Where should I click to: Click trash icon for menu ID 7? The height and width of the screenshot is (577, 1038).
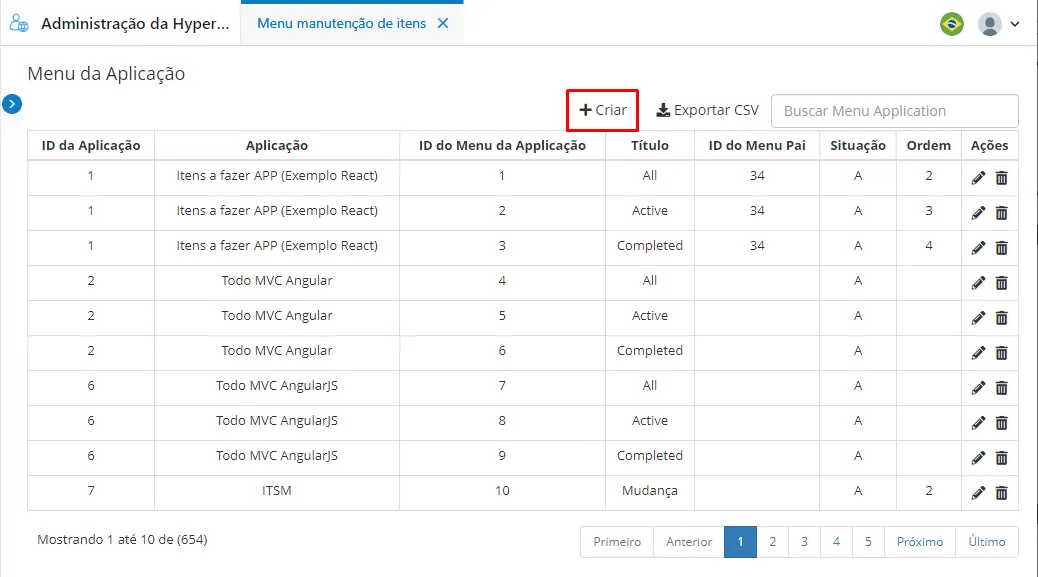[x=1002, y=388]
